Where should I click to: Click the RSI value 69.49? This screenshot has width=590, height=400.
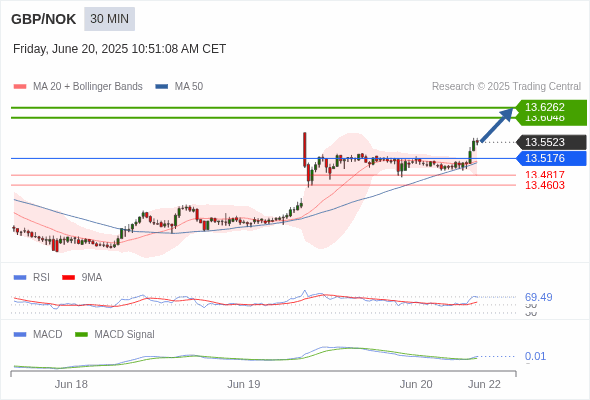[538, 297]
